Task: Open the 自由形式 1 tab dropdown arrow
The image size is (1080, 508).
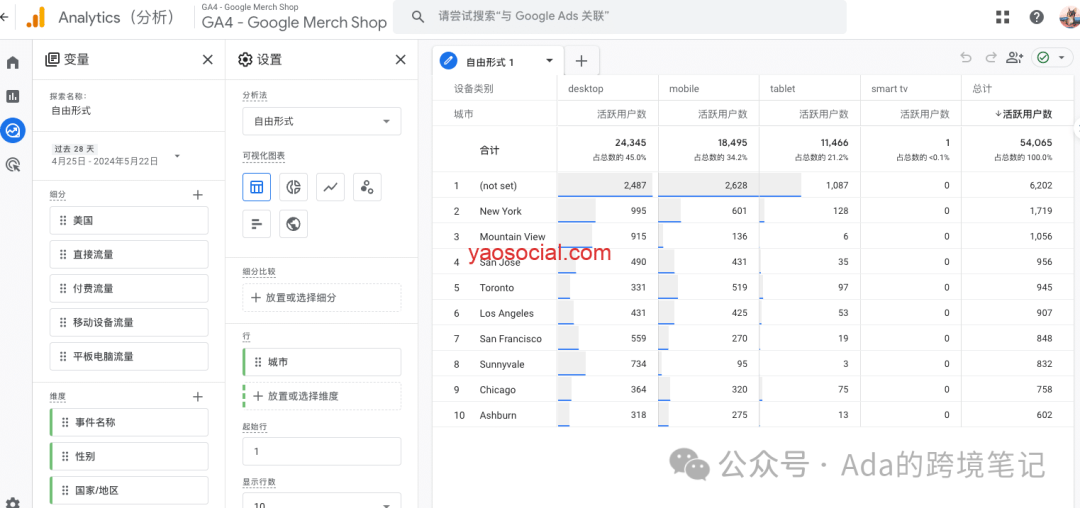Action: click(x=549, y=61)
